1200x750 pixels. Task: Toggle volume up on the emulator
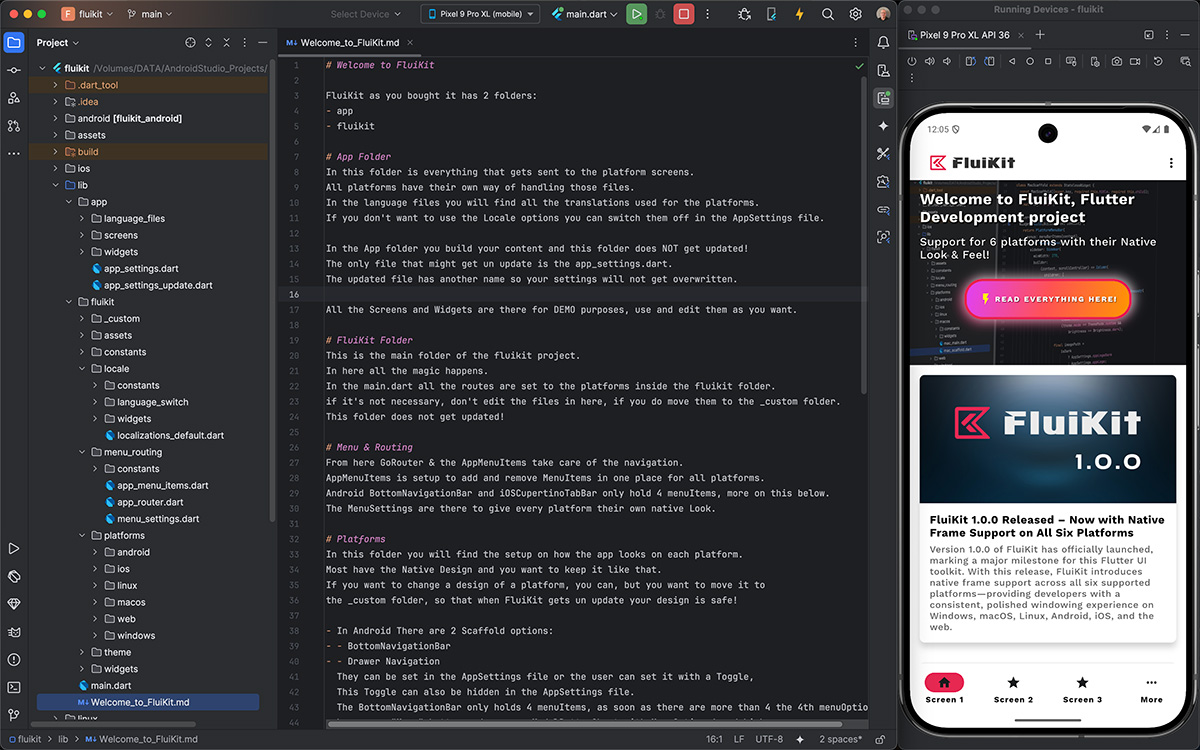929,61
